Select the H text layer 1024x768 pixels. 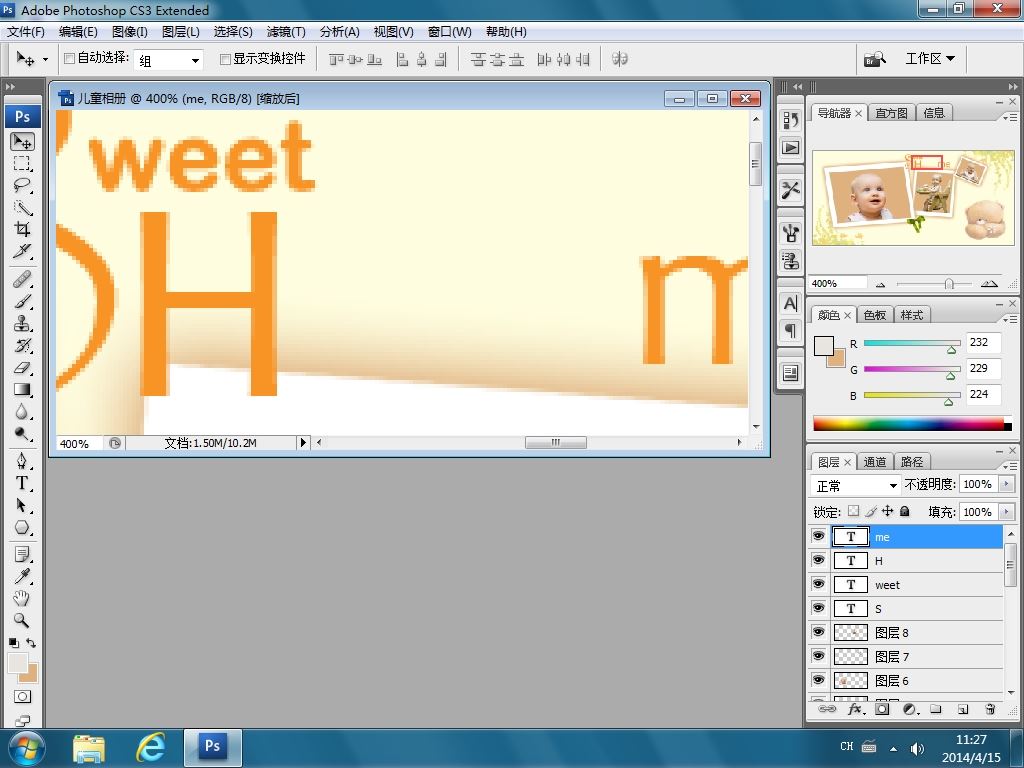pyautogui.click(x=930, y=561)
